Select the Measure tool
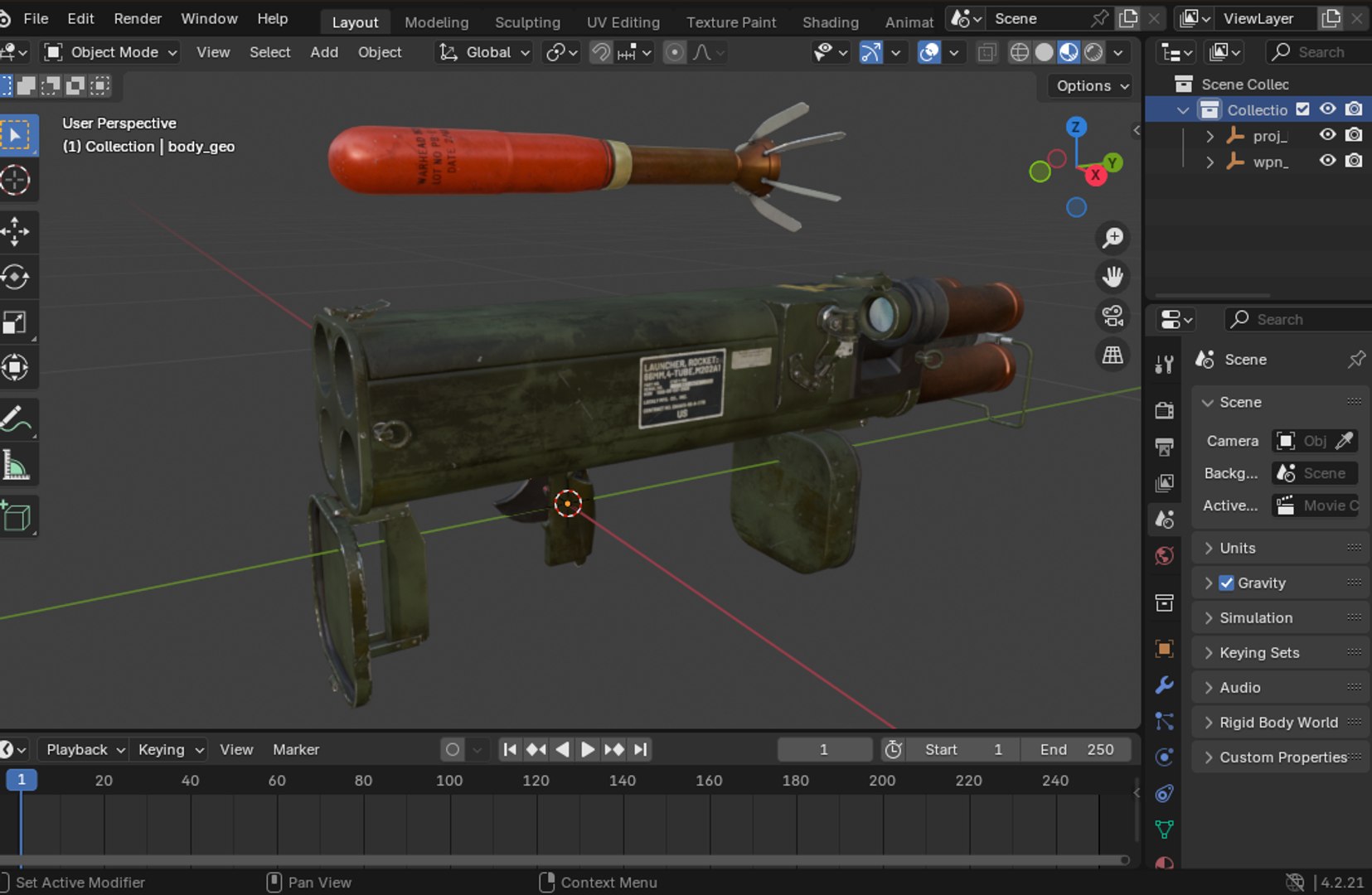The height and width of the screenshot is (895, 1372). point(16,465)
